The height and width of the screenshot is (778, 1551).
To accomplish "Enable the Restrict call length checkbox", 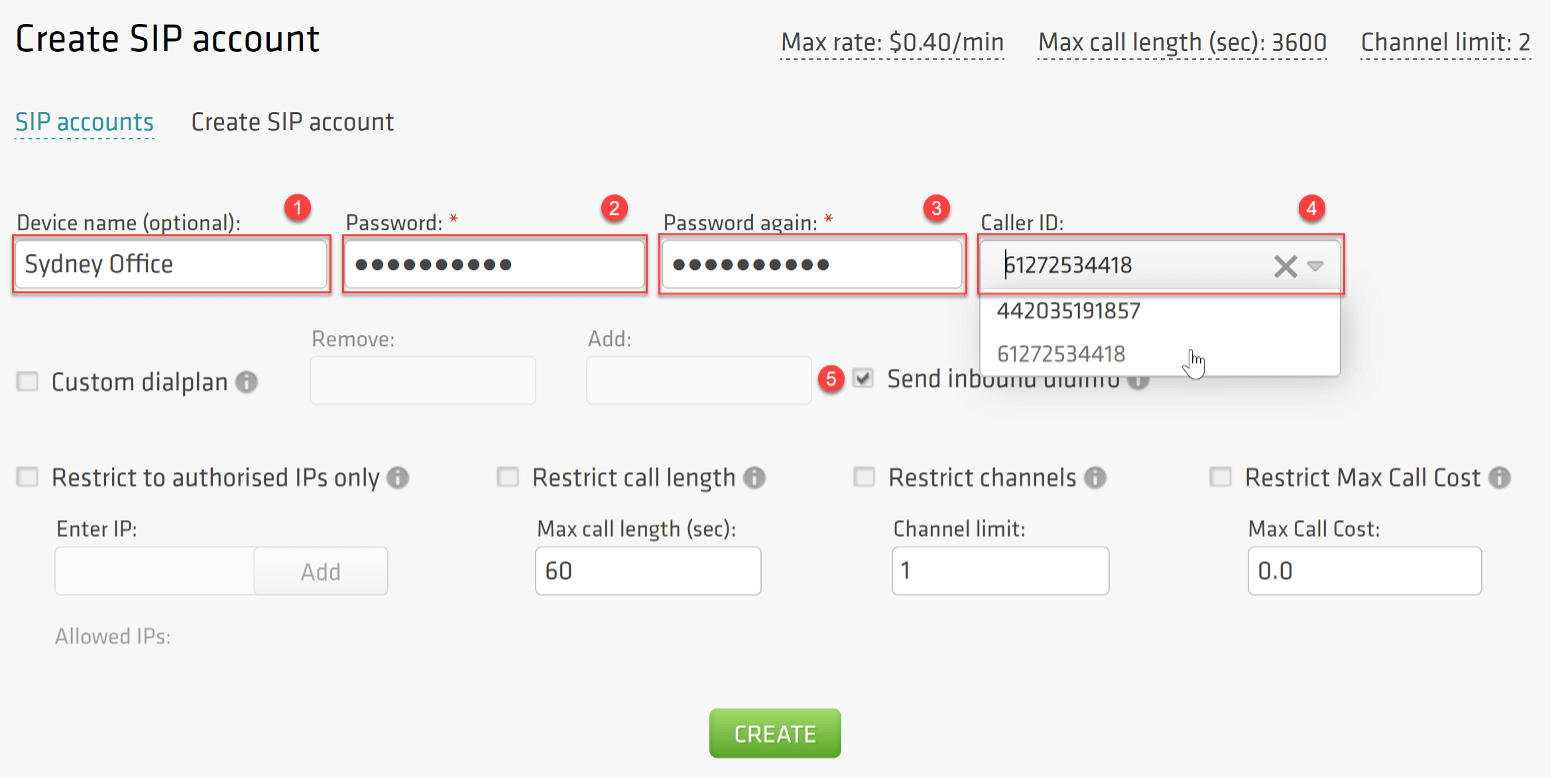I will (508, 477).
